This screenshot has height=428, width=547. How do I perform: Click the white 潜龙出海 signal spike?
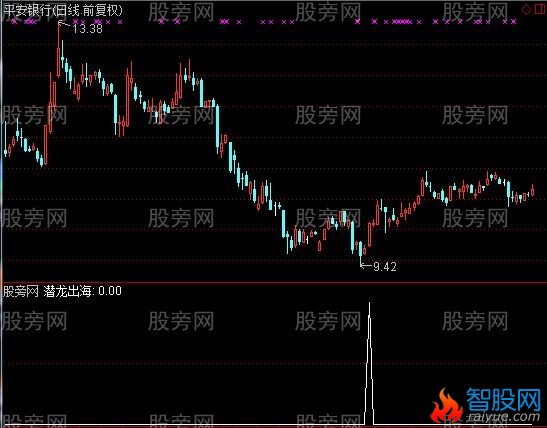370,363
